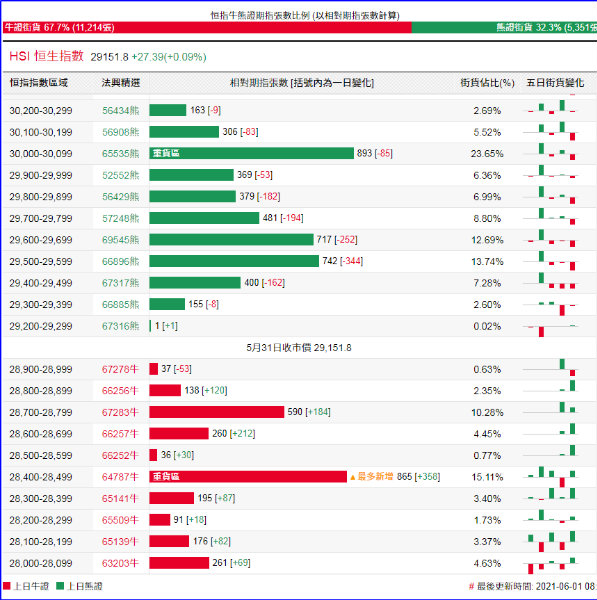Select the 相對期指張數 column header
This screenshot has height=600, width=597.
pyautogui.click(x=302, y=83)
